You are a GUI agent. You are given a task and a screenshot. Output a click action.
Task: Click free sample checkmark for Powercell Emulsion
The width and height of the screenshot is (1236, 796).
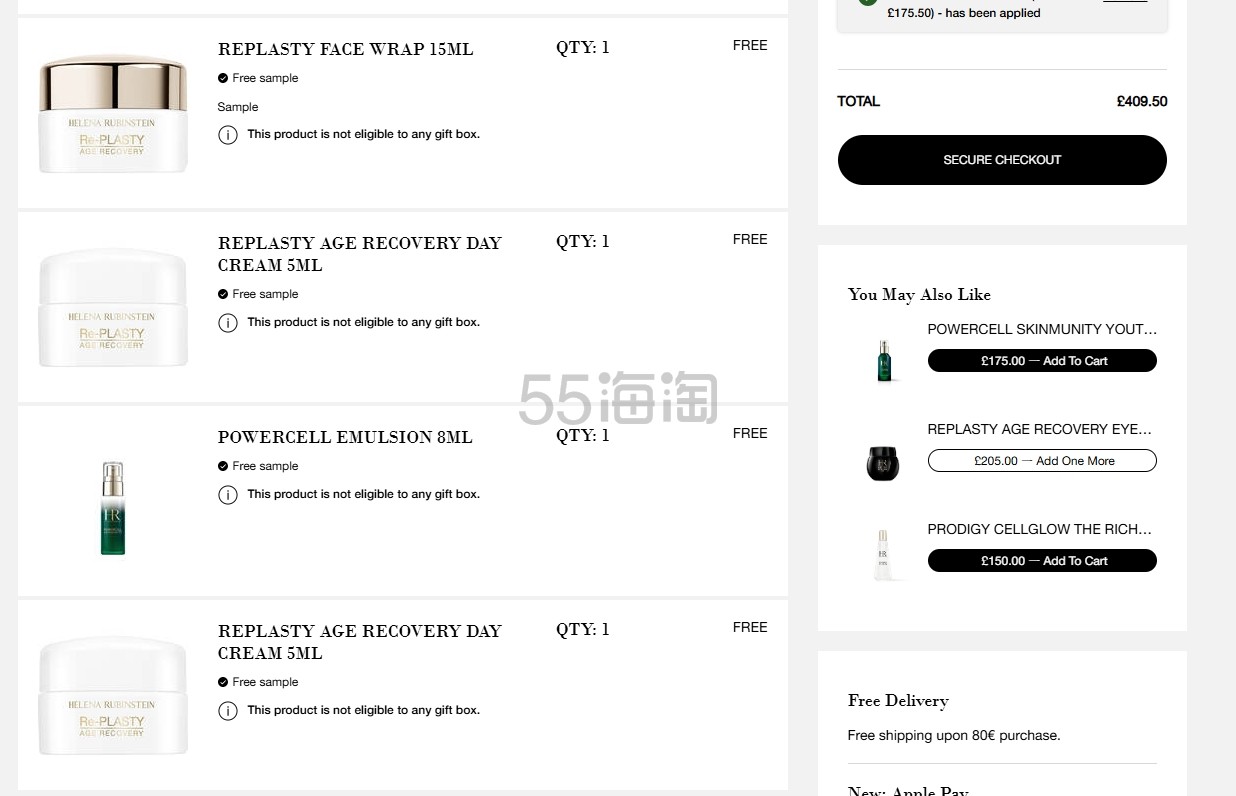223,466
